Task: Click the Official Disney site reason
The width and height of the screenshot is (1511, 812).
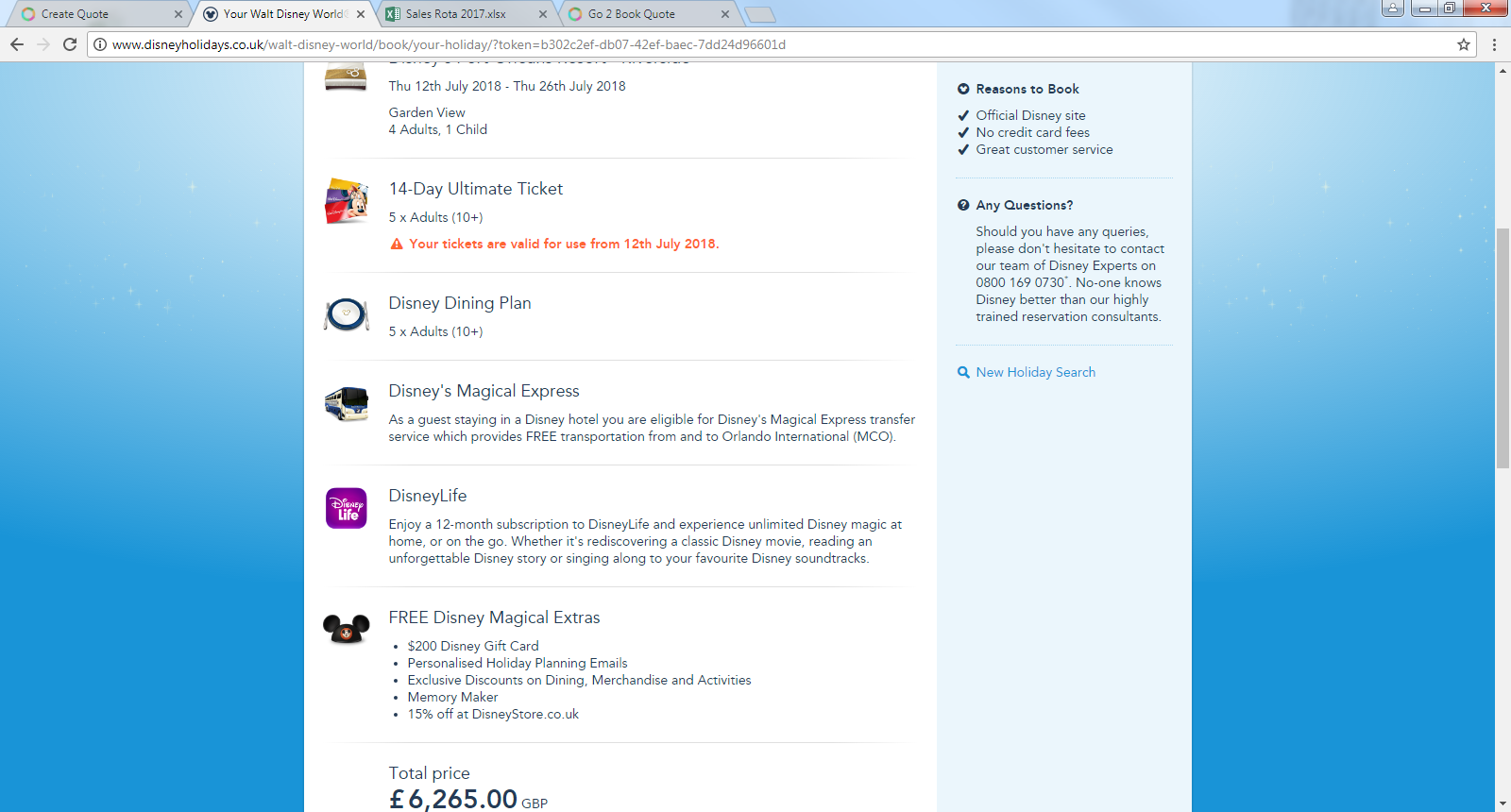Action: [x=1031, y=115]
